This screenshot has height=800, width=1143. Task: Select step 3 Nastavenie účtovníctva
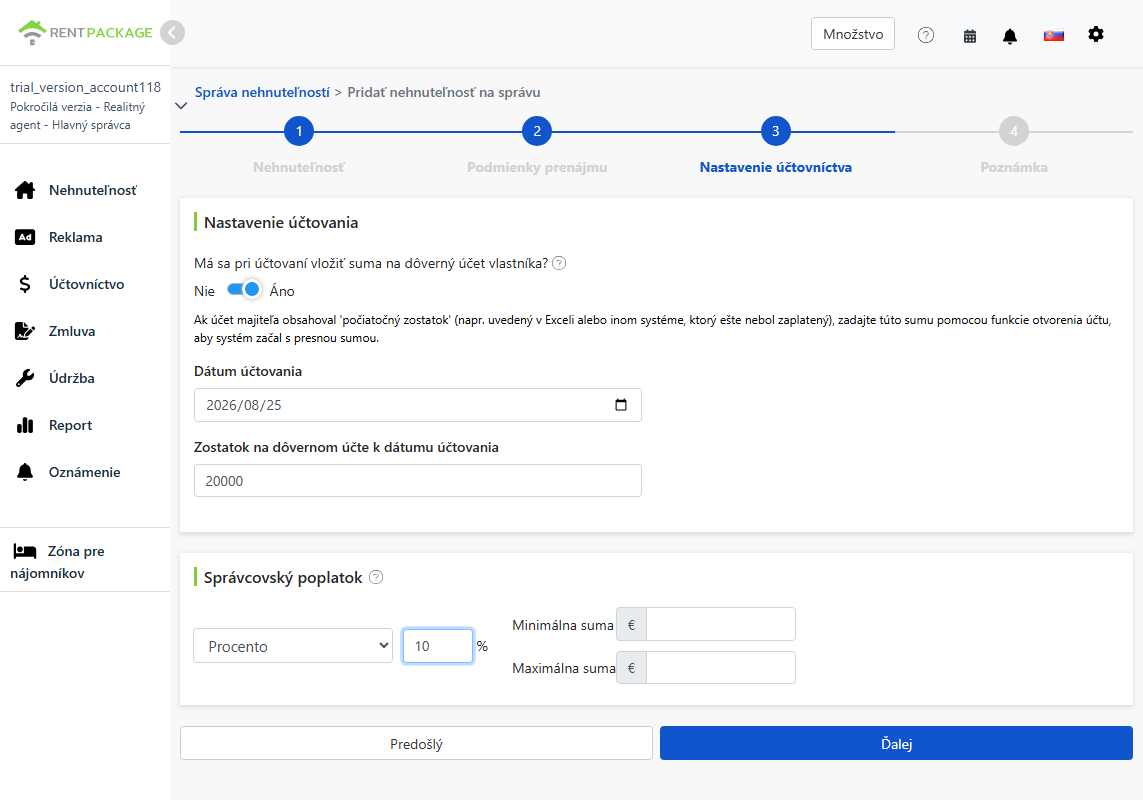tap(776, 131)
